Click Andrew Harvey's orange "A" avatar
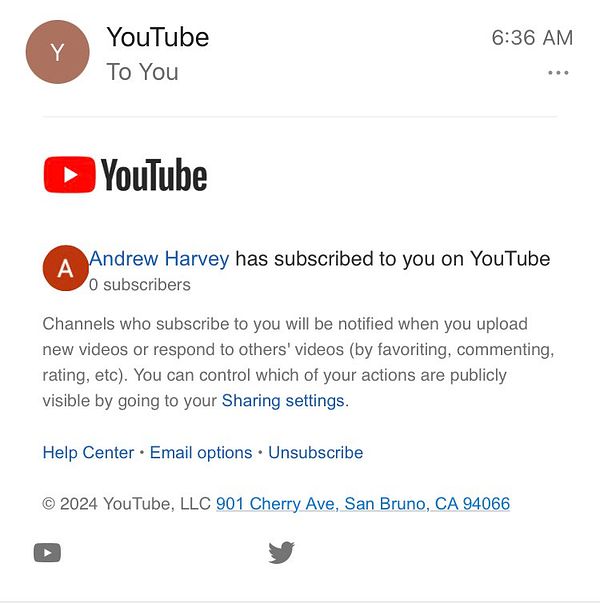The image size is (600, 603). tap(65, 268)
